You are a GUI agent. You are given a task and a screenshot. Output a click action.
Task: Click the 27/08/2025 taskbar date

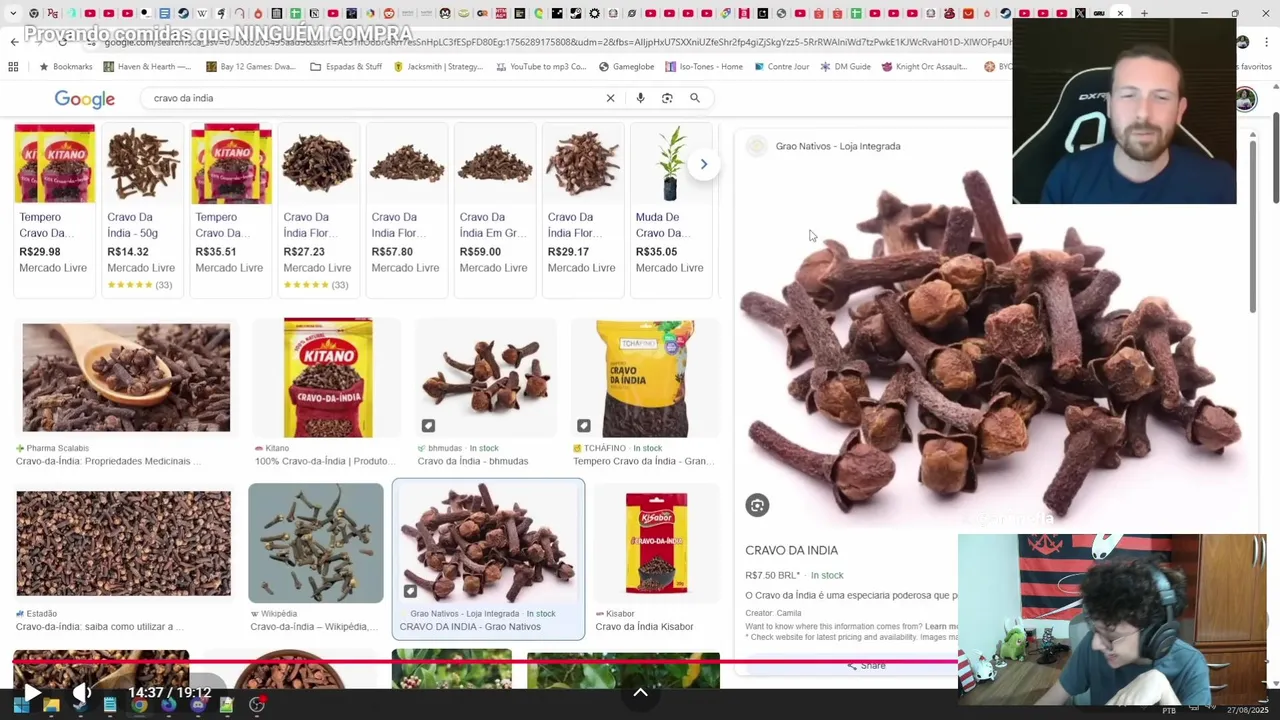point(1247,710)
